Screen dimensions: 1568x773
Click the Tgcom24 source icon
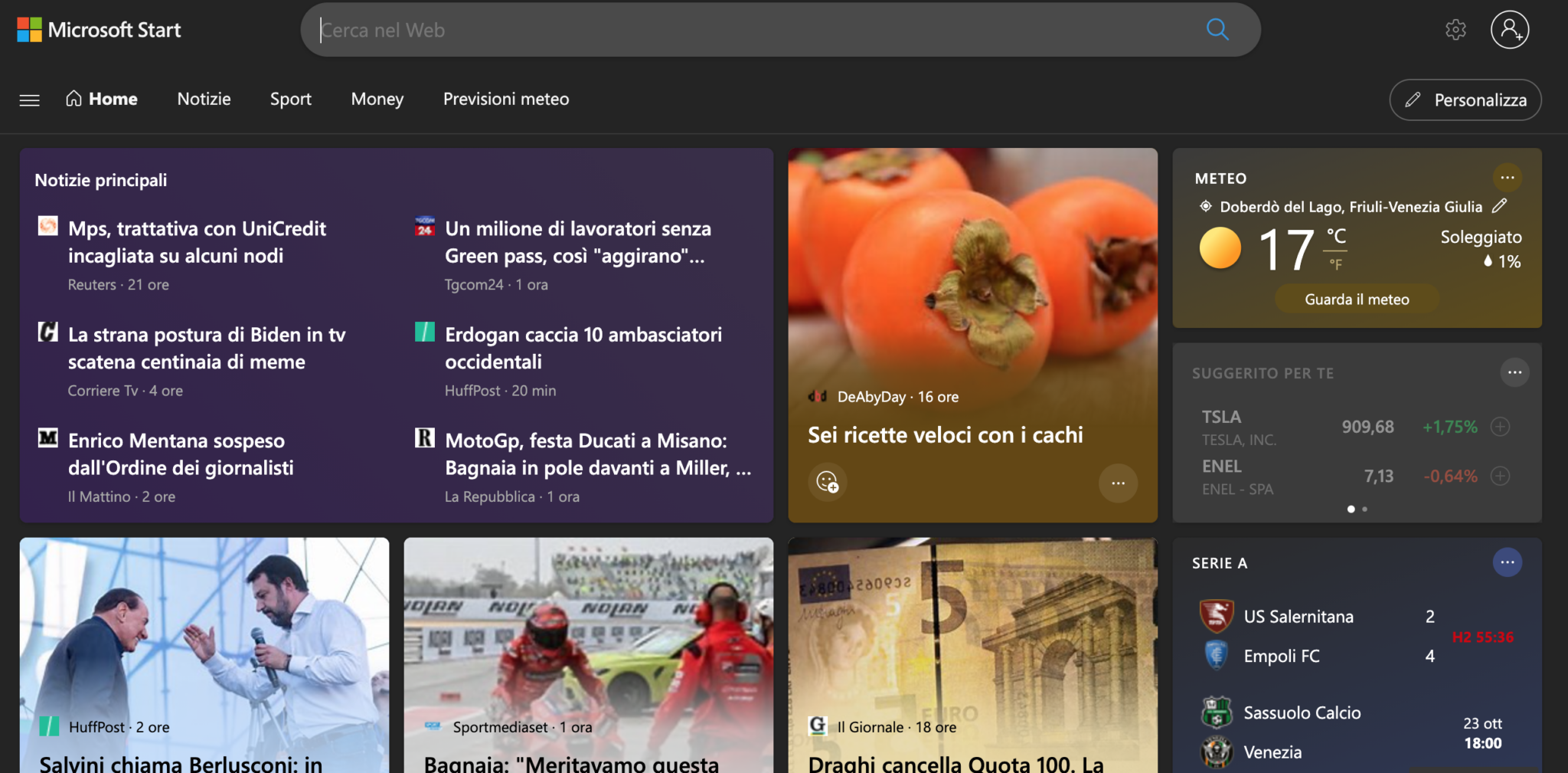tap(425, 226)
